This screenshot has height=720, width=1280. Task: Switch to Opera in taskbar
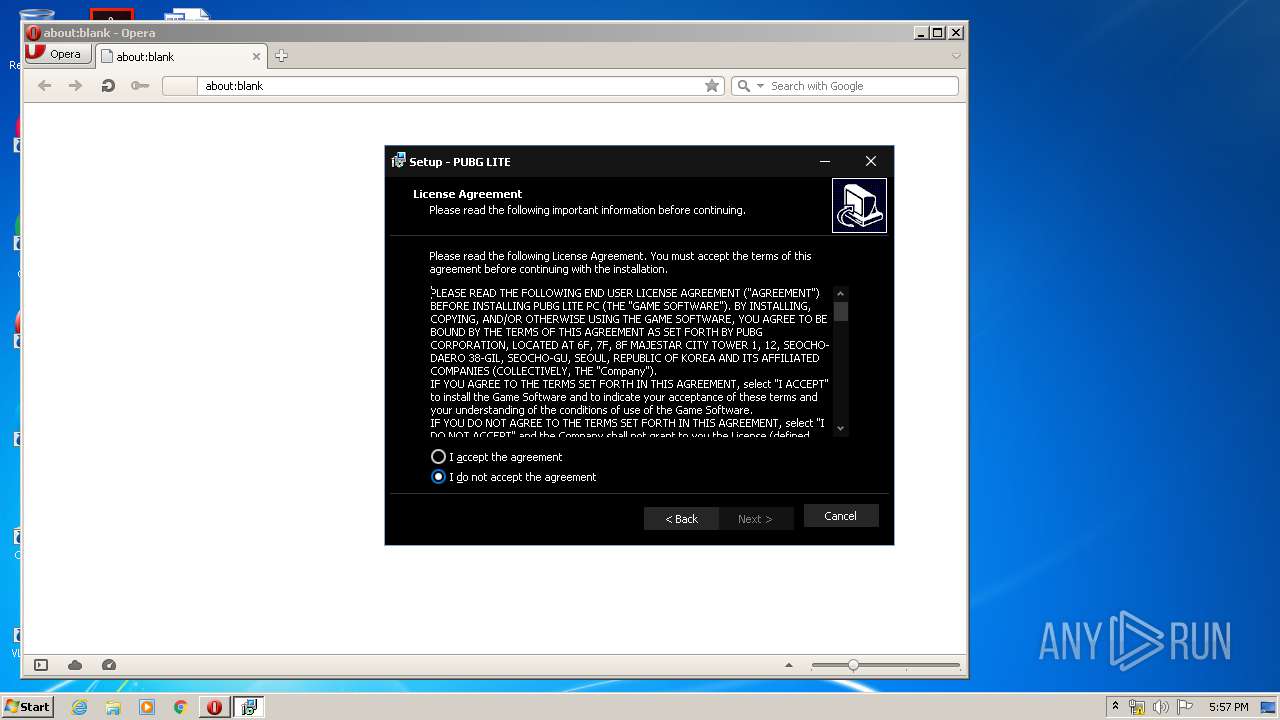[x=214, y=707]
